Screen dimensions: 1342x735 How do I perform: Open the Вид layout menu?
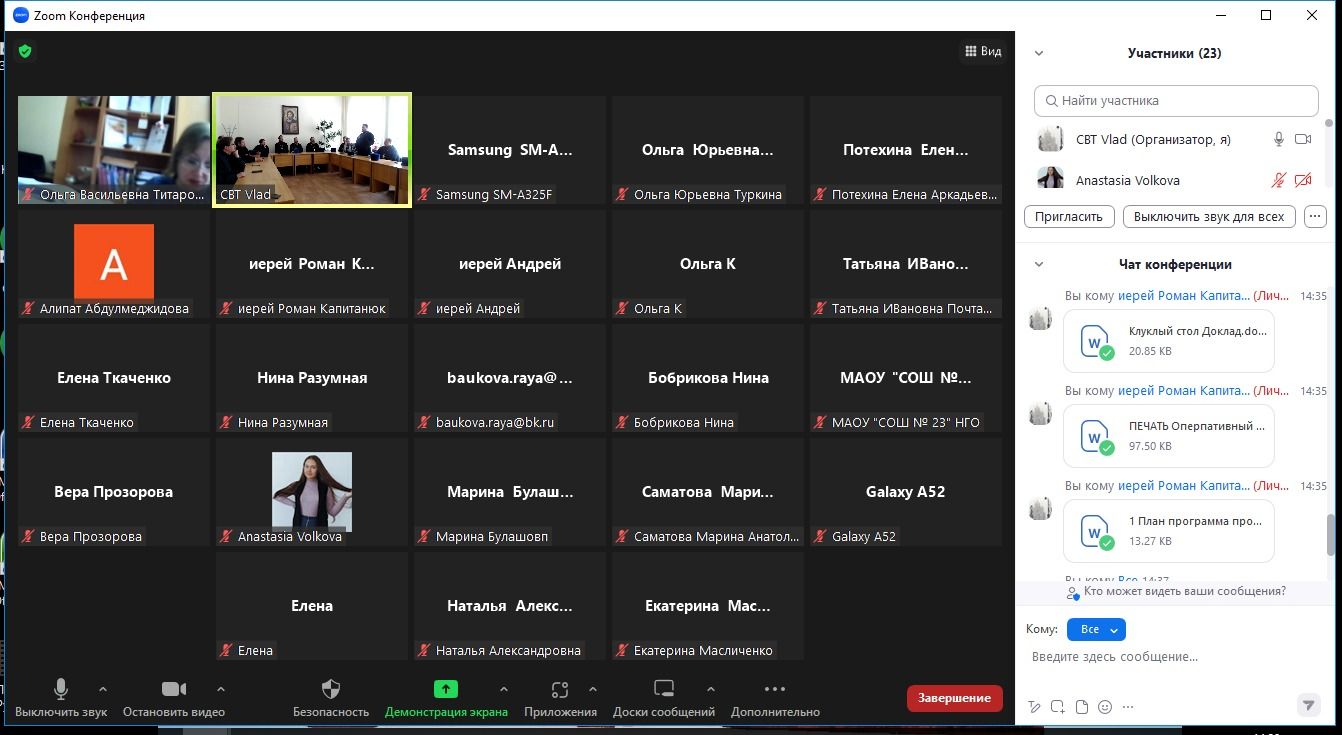[x=982, y=51]
